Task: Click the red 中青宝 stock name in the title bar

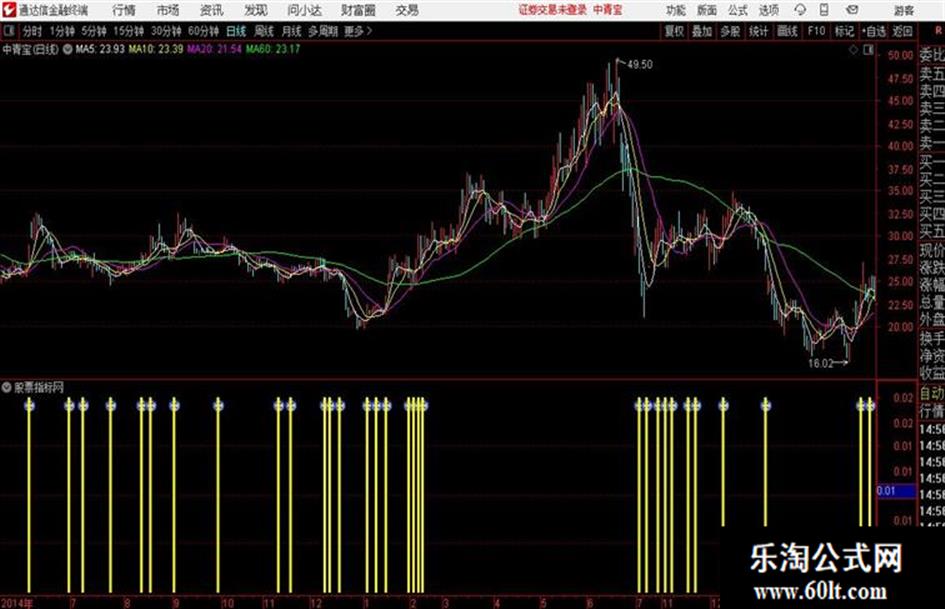Action: 608,10
